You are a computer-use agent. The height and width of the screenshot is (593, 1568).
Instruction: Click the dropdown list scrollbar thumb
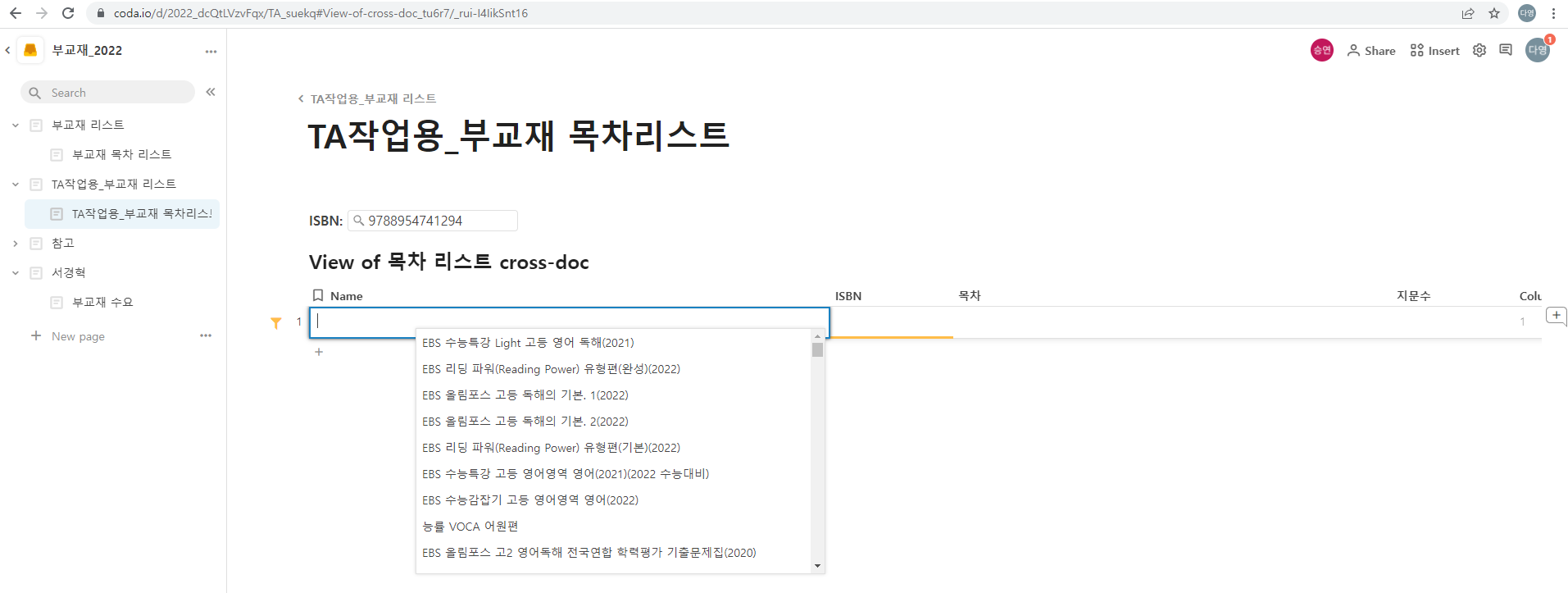pos(817,350)
